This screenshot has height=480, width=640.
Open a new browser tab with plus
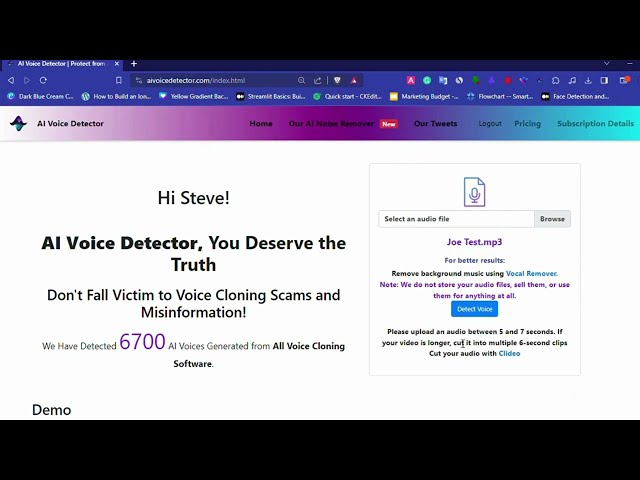click(x=134, y=64)
